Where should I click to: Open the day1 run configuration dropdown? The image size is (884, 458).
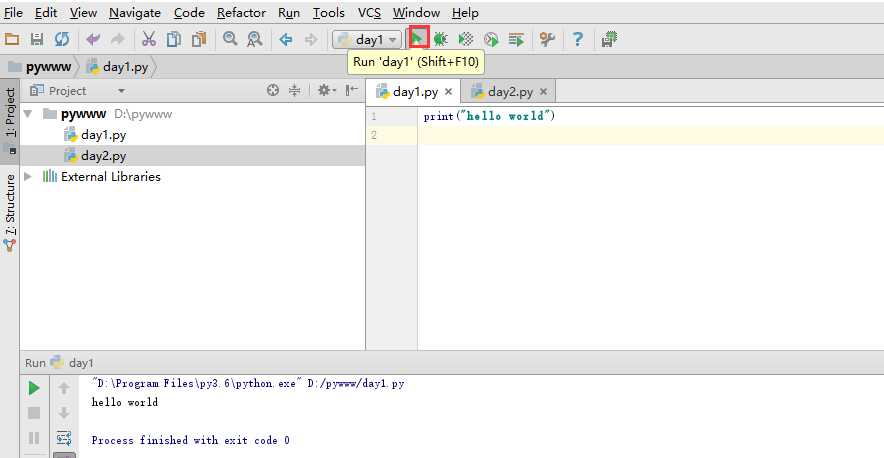pos(368,39)
